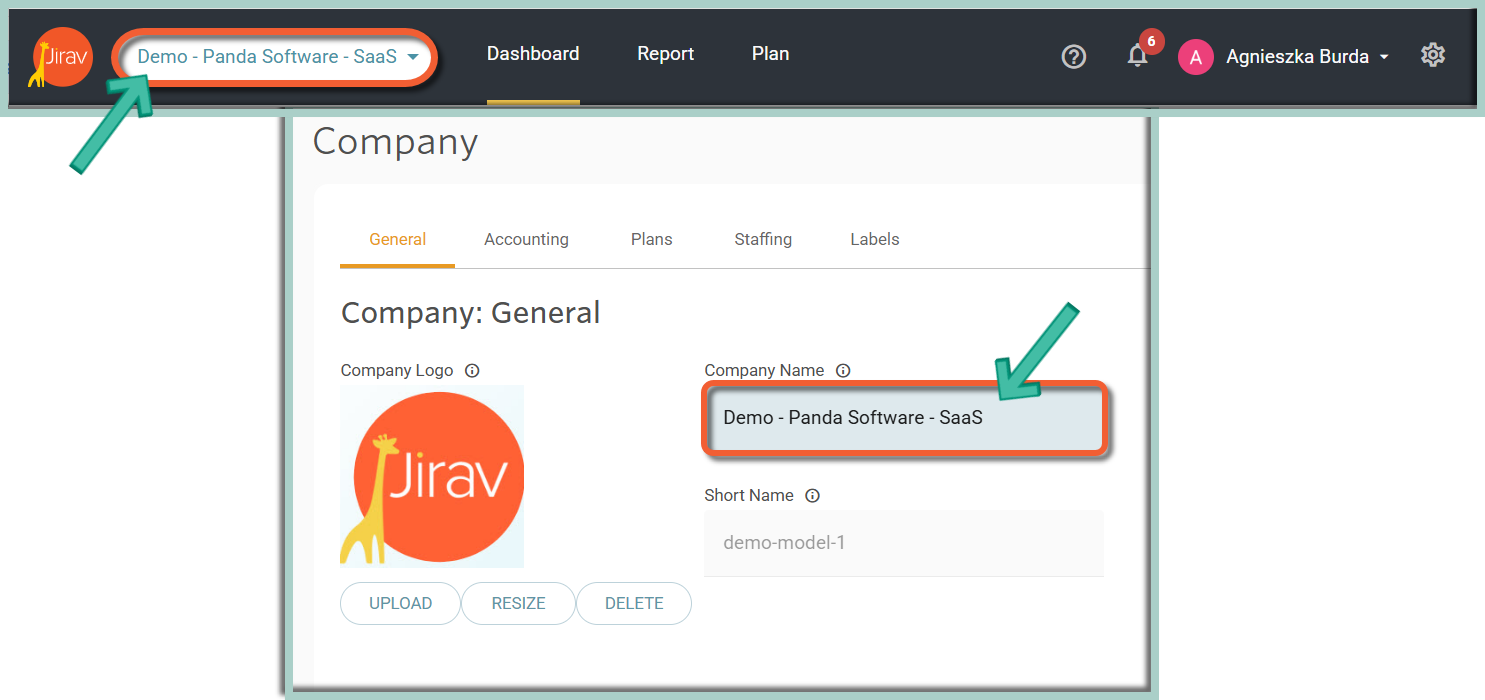Click the RESIZE logo button
The image size is (1485, 700).
pyautogui.click(x=519, y=604)
